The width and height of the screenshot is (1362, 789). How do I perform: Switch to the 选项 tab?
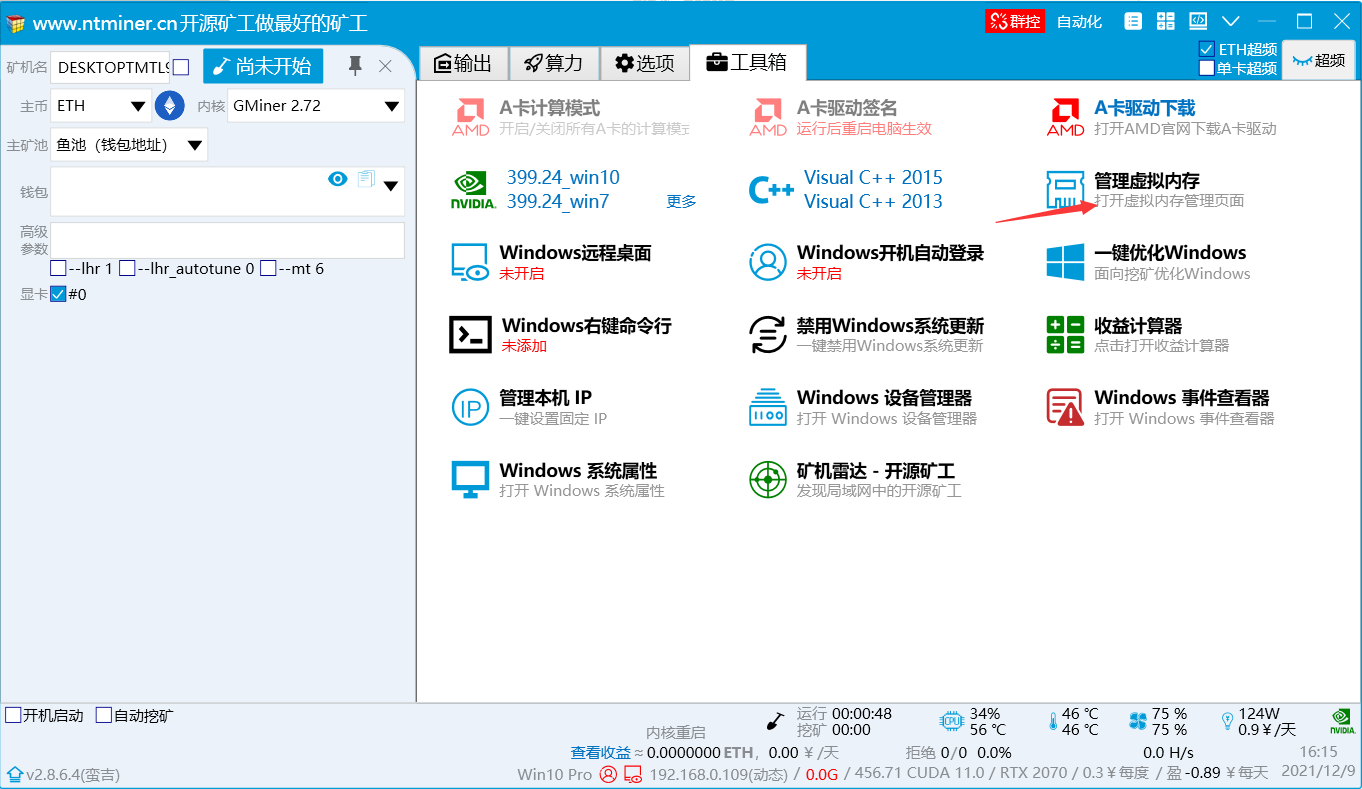tap(644, 63)
